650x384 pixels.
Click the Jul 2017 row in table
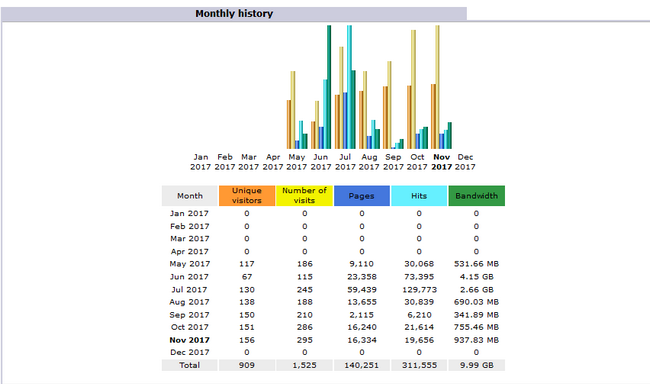333,289
